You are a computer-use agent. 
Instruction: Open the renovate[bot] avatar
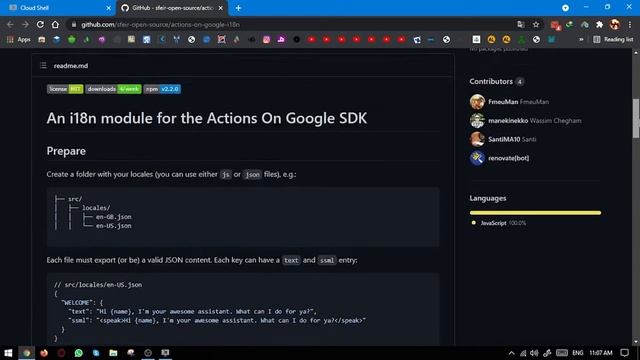477,158
